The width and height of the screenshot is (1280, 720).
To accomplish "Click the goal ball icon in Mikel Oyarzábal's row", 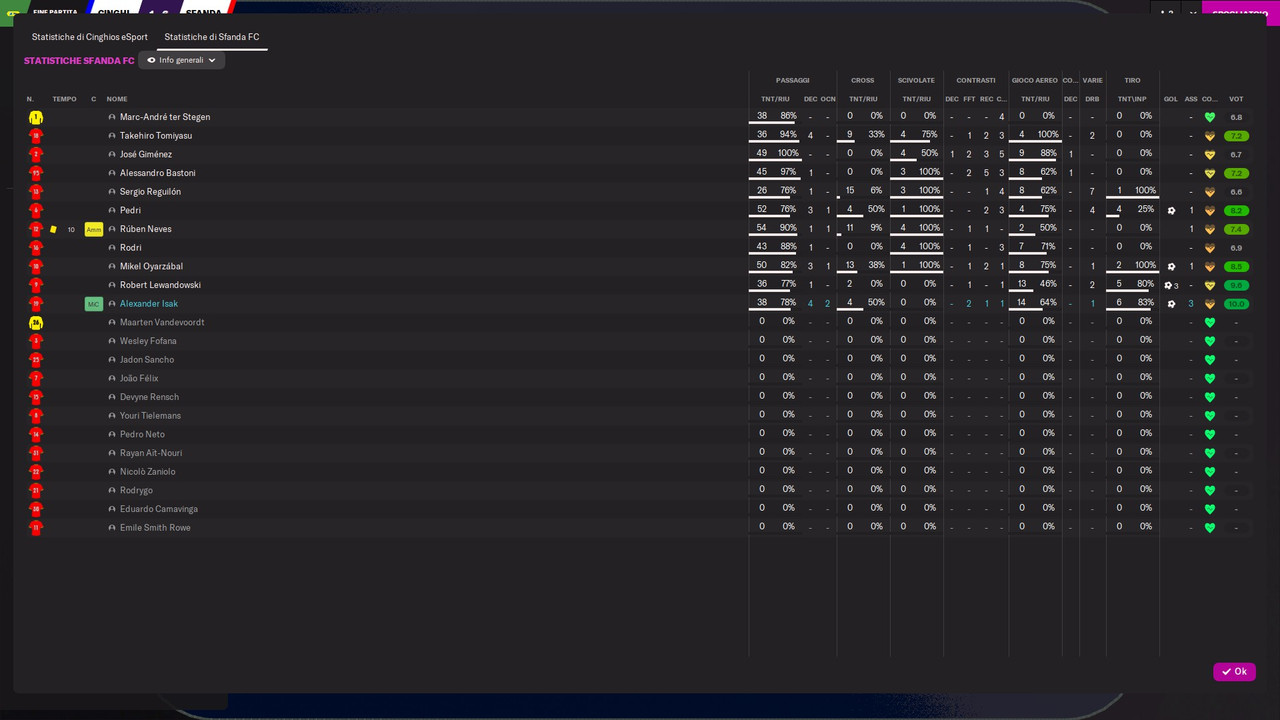I will click(1171, 267).
